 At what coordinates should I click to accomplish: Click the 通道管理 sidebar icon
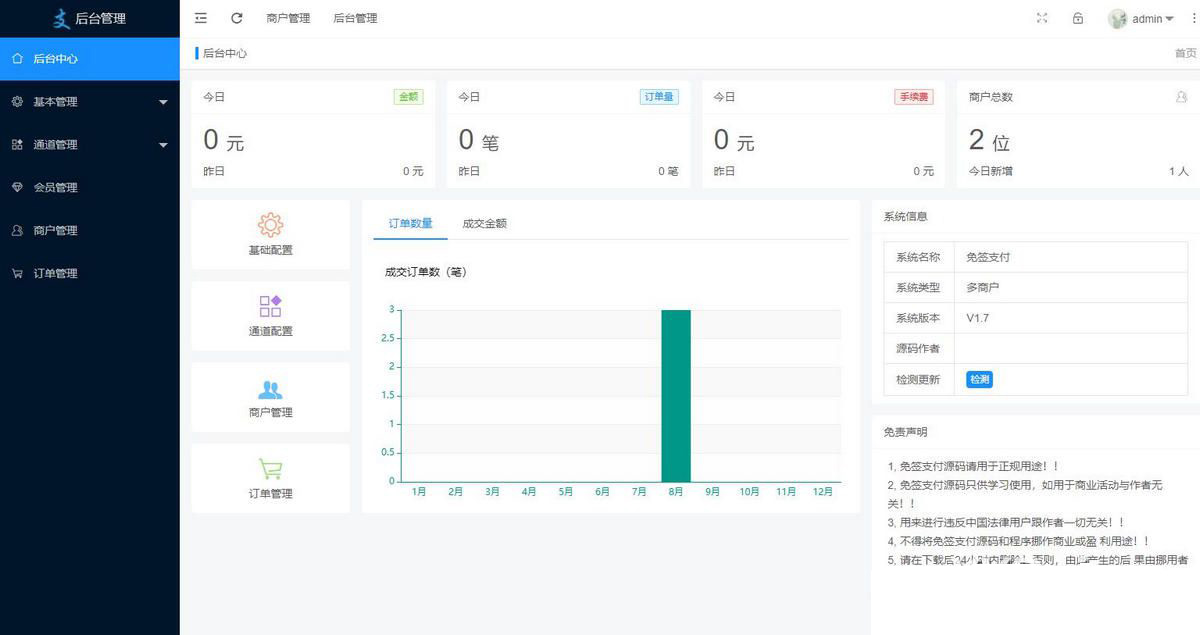[17, 144]
